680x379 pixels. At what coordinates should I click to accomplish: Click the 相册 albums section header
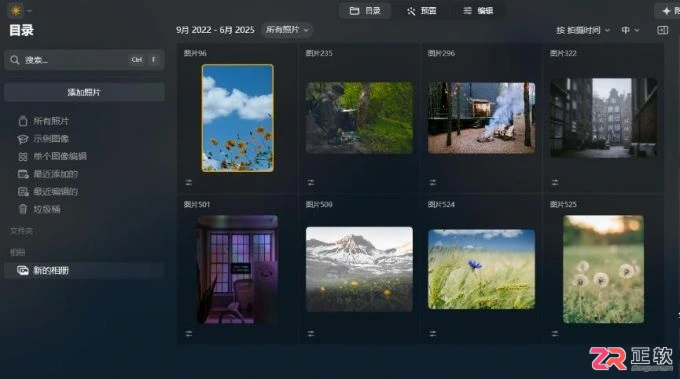(17, 252)
